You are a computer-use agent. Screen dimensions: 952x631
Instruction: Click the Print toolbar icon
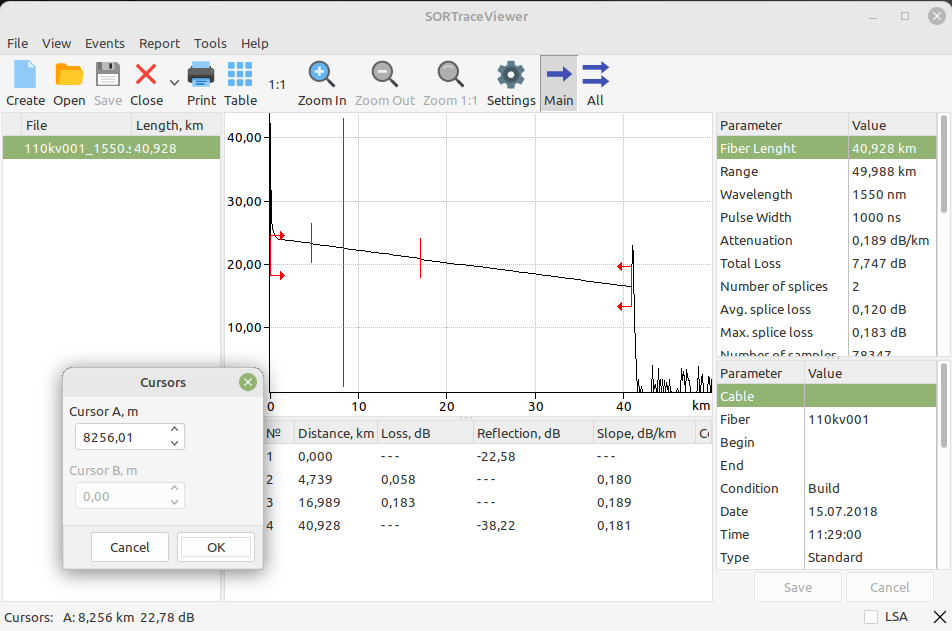tap(201, 76)
